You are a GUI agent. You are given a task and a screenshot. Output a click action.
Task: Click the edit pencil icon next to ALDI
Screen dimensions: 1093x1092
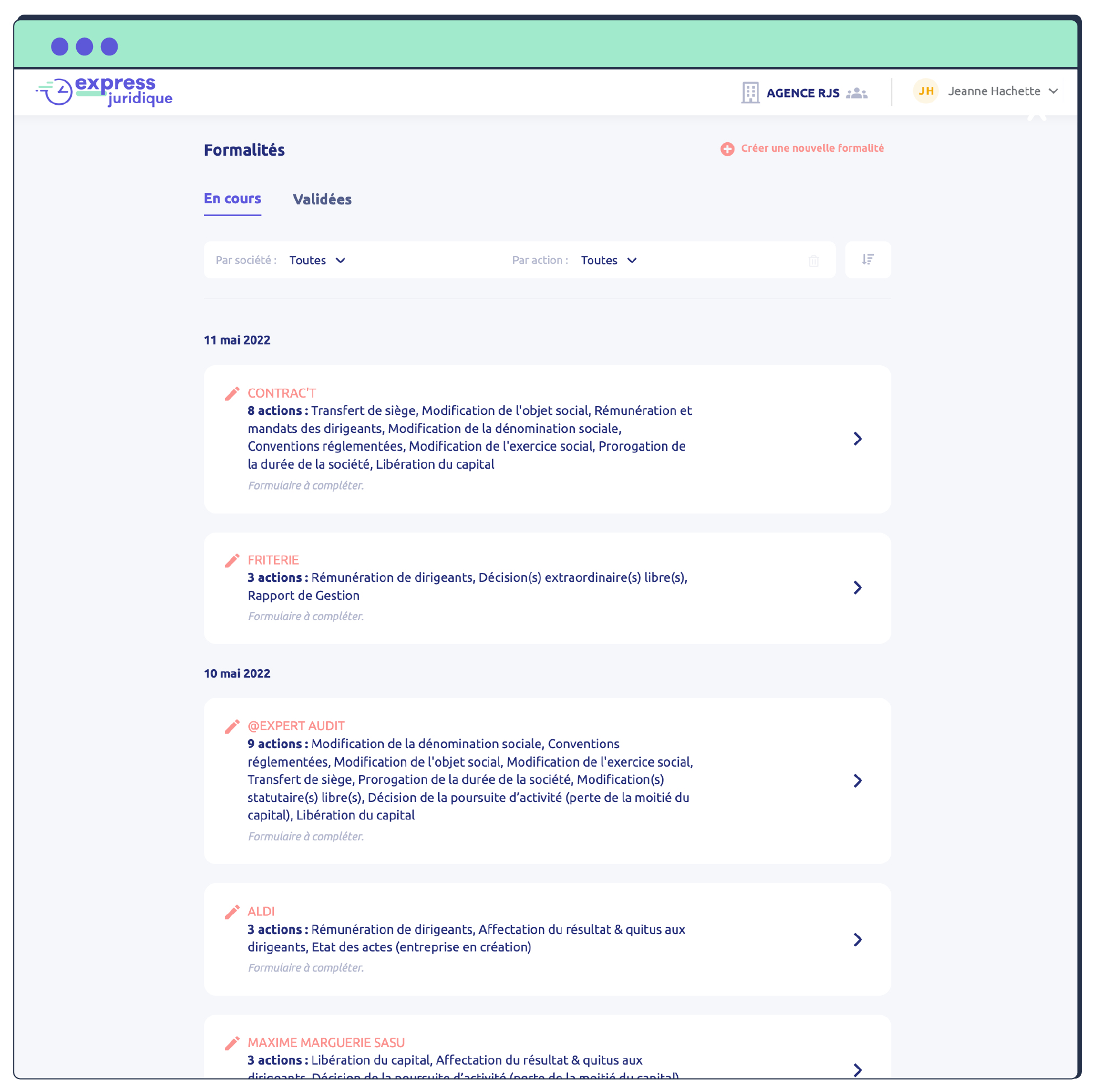click(x=232, y=912)
